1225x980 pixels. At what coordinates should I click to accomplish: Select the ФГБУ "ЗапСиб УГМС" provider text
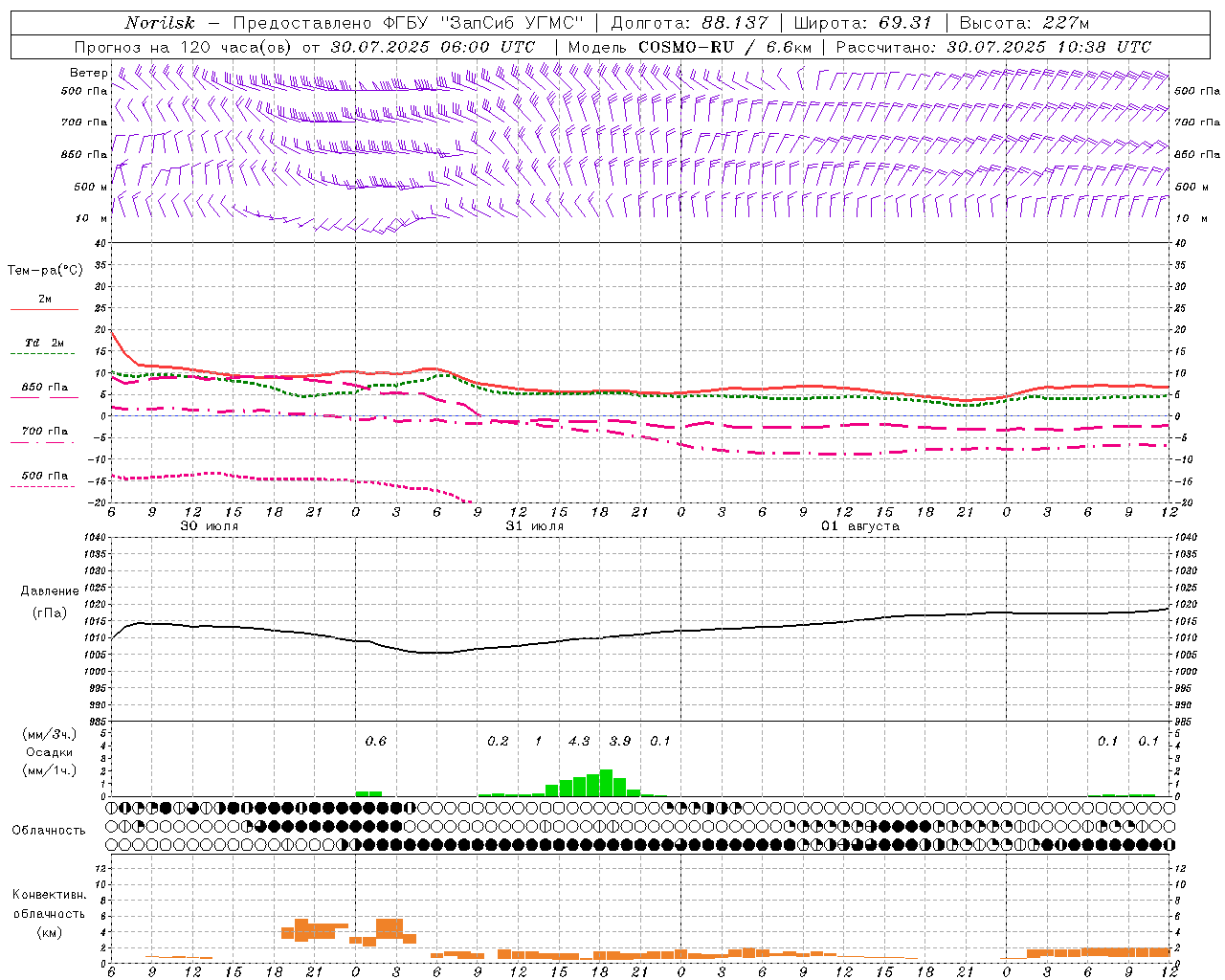[x=482, y=23]
